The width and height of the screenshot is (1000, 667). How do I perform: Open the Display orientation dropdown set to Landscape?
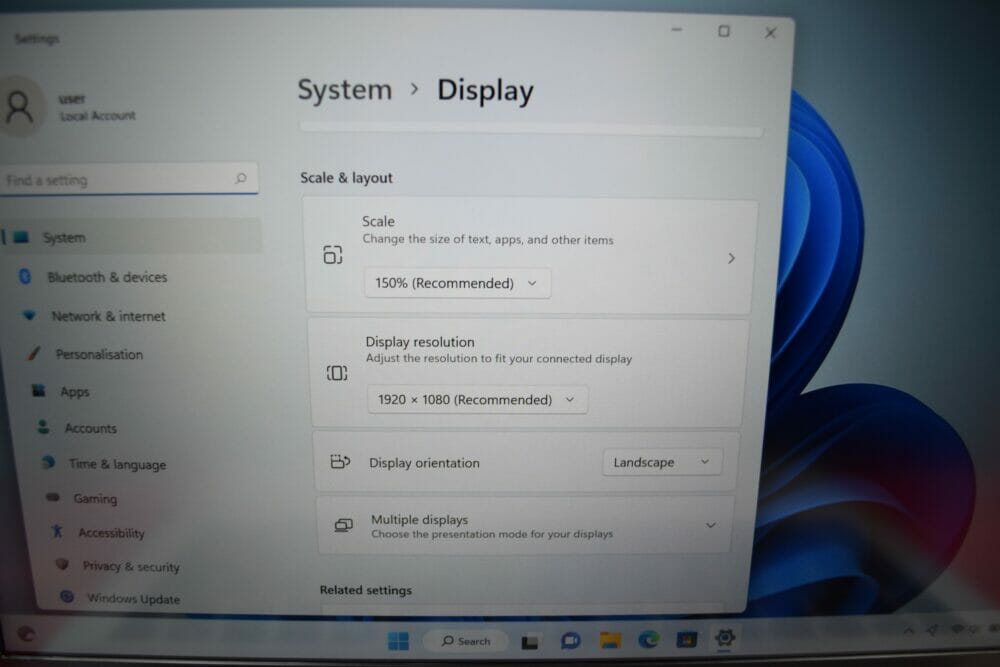pyautogui.click(x=662, y=462)
